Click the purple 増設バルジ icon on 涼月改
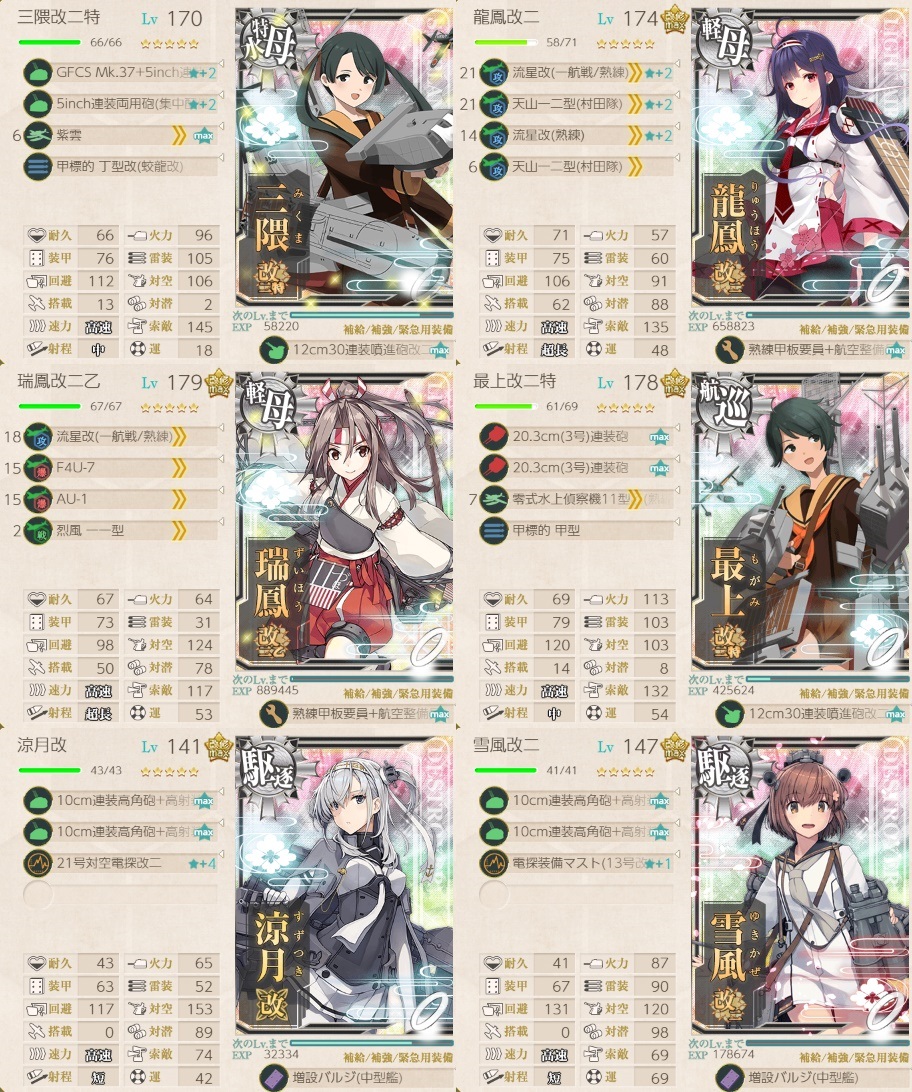 pyautogui.click(x=274, y=1077)
